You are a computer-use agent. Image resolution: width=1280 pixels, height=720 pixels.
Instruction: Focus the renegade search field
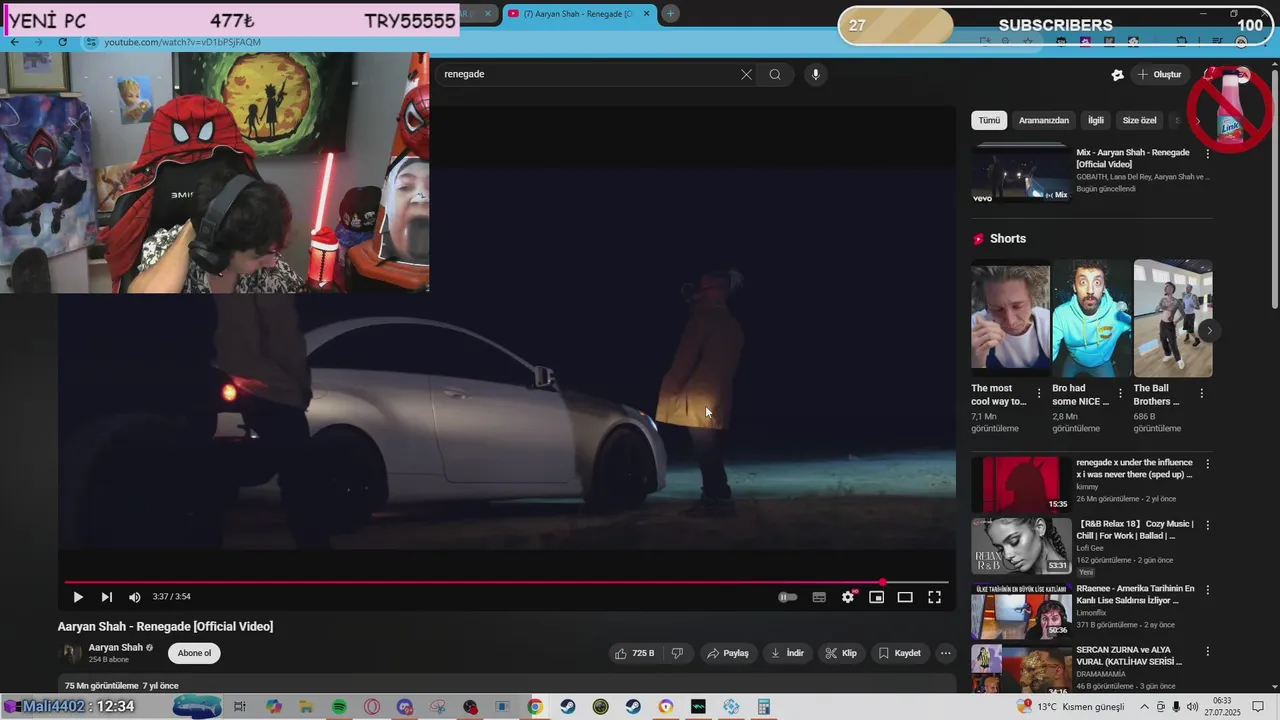click(588, 74)
